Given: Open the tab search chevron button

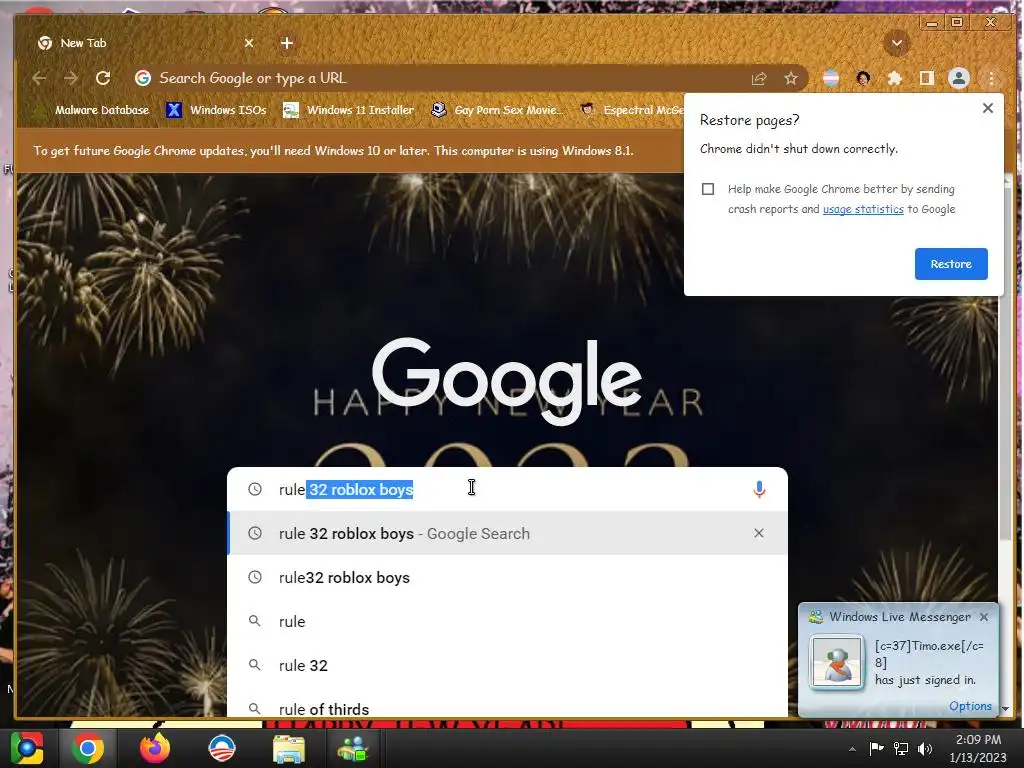Looking at the screenshot, I should 897,44.
